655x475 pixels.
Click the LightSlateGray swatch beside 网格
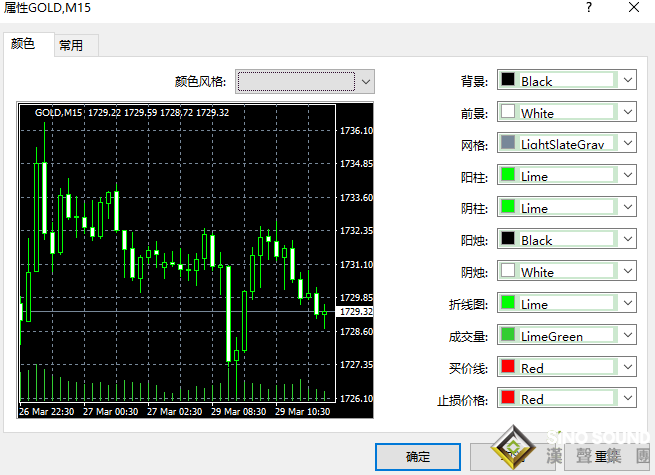[508, 142]
